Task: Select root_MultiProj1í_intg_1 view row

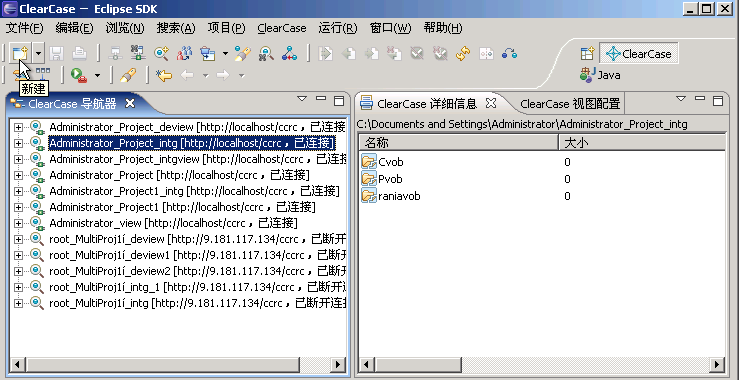Action: (197, 287)
